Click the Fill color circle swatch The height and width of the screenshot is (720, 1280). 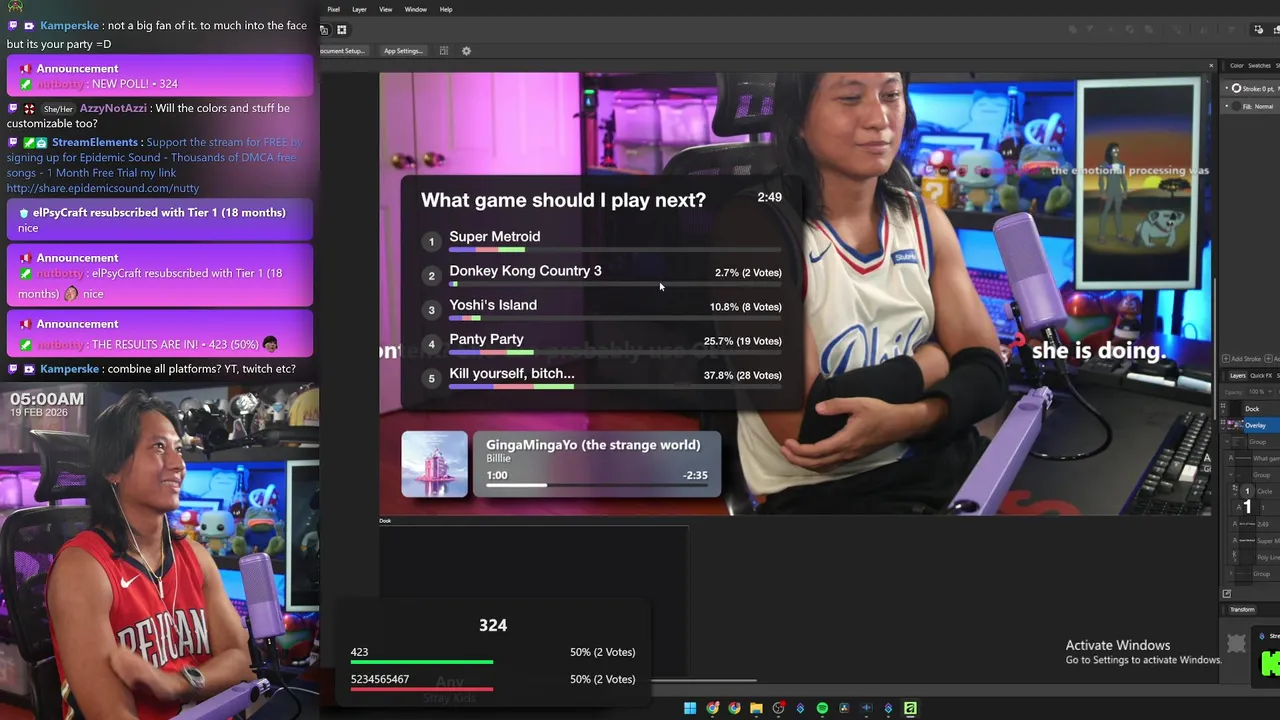[x=1236, y=106]
